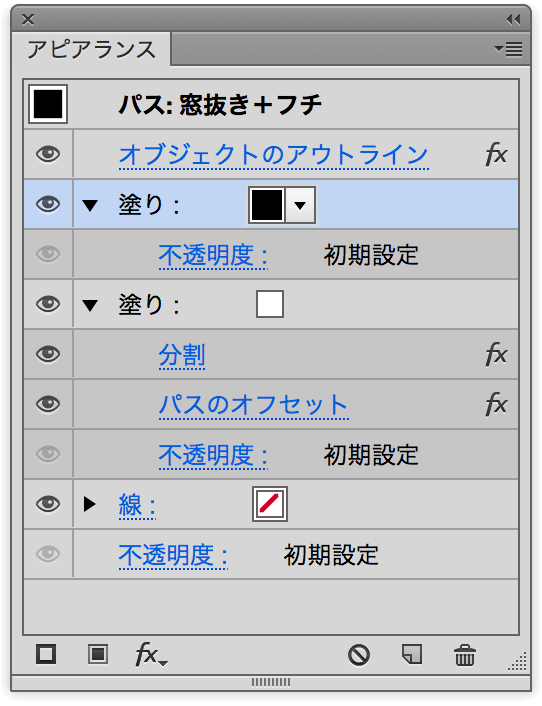Viewport: 542px width, 706px height.
Task: Click fx icon on オブジェクトのアウトライン row
Action: (497, 154)
